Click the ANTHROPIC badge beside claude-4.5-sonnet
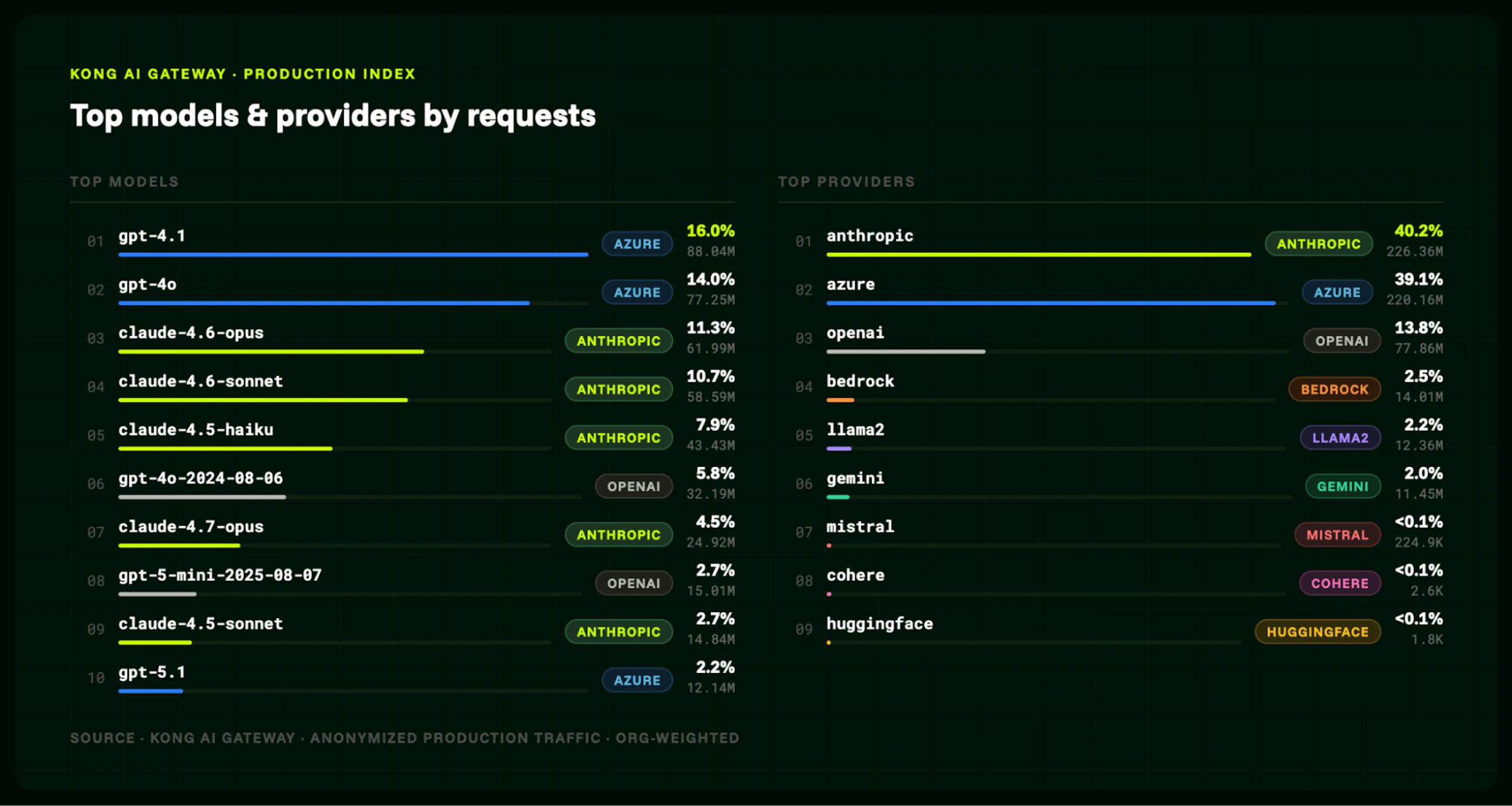This screenshot has height=806, width=1512. (x=619, y=631)
